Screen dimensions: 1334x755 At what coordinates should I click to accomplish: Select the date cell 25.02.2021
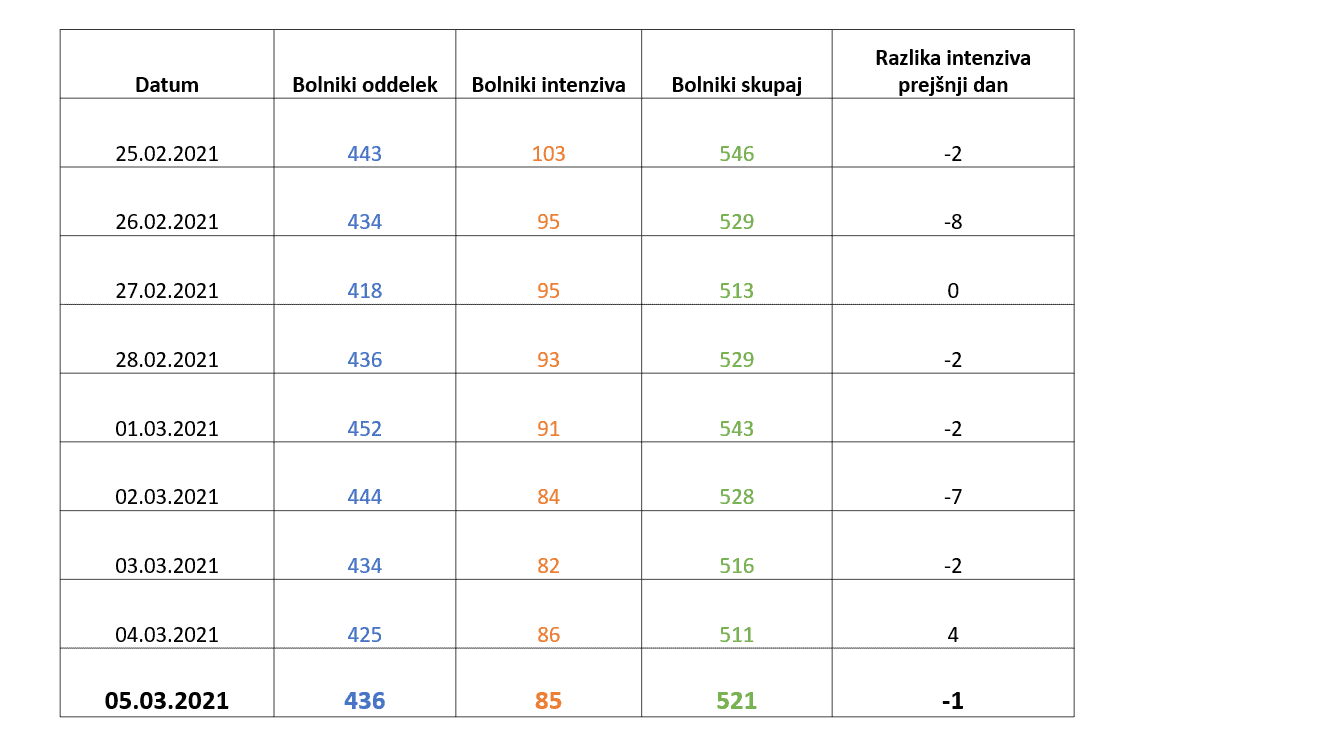pos(167,154)
